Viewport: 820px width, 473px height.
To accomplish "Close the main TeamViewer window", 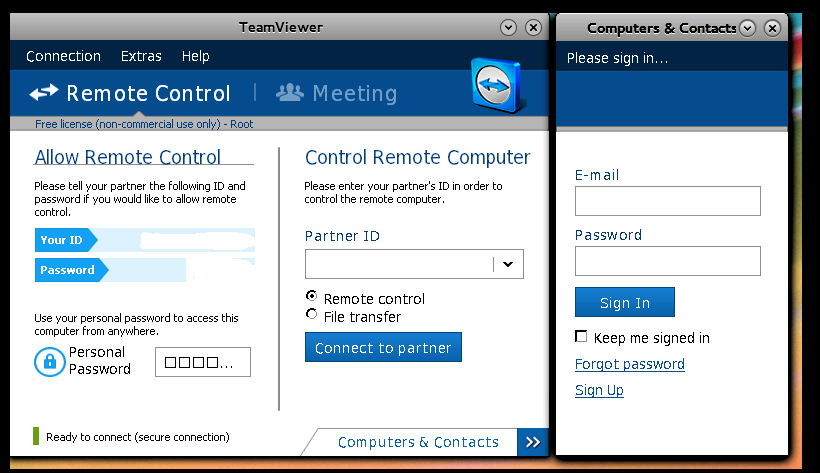I will click(533, 27).
